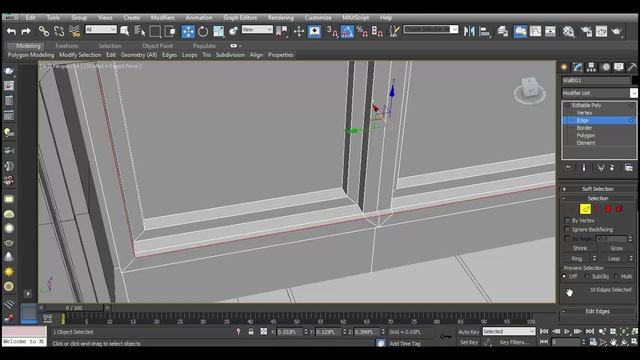Image resolution: width=640 pixels, height=360 pixels.
Task: Open the Hierarchy command panel tab
Action: point(591,67)
